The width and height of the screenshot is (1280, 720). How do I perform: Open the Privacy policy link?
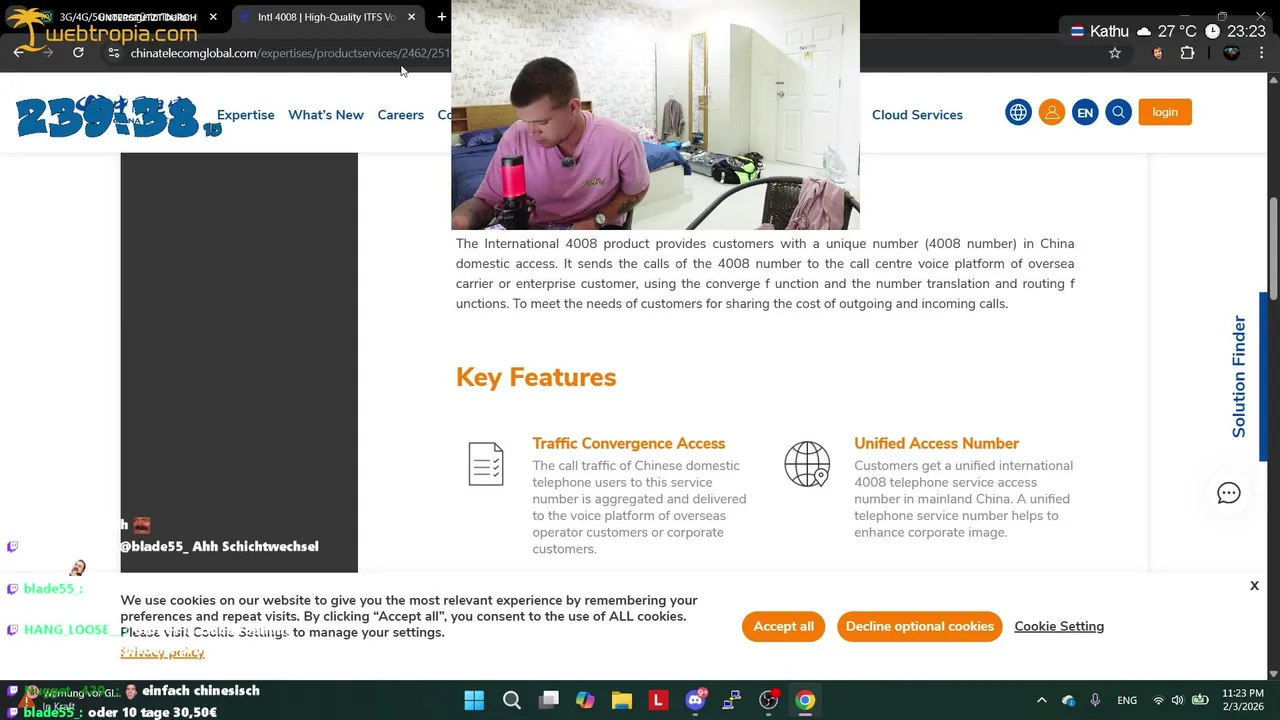(162, 652)
